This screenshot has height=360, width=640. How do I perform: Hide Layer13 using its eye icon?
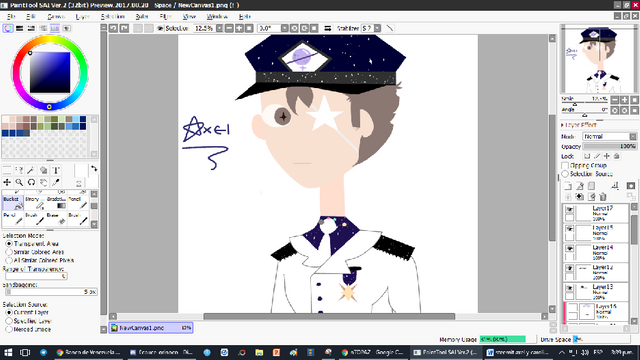click(x=569, y=288)
